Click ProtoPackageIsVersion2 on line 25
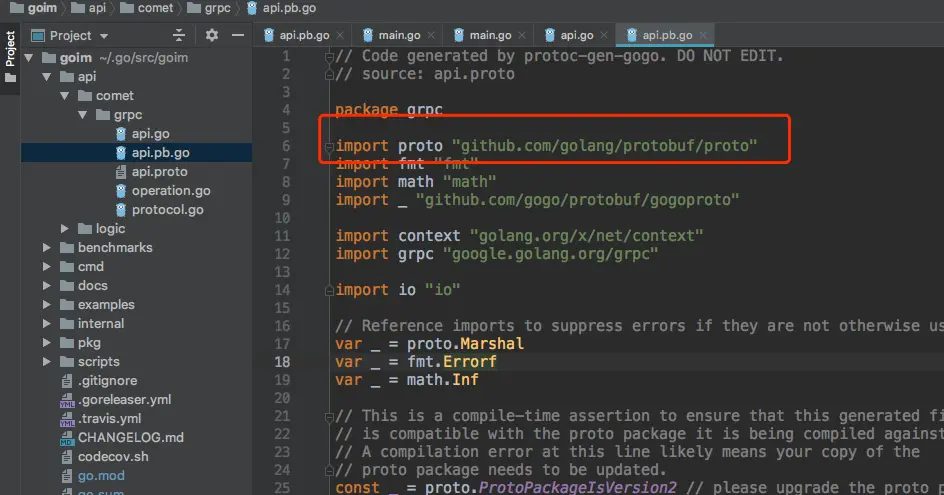 [x=577, y=487]
